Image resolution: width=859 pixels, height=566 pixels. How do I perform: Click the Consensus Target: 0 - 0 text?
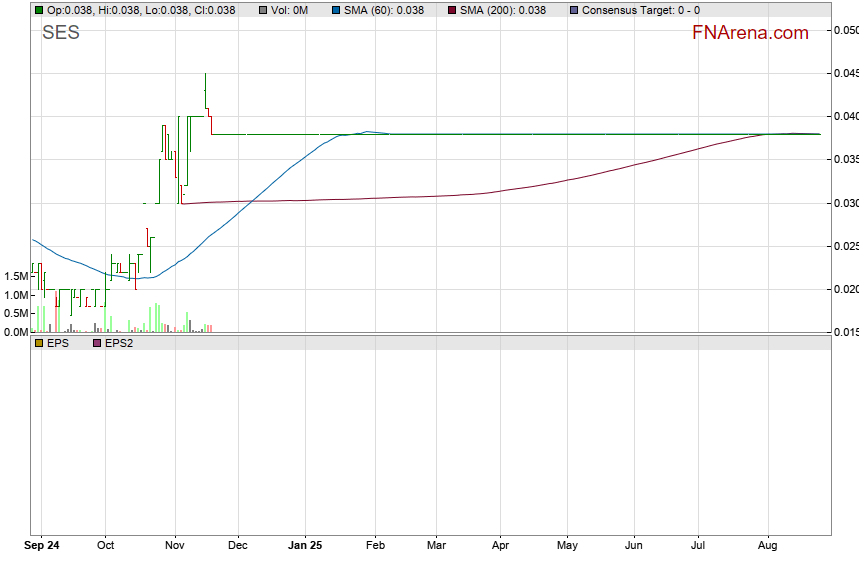coord(640,10)
